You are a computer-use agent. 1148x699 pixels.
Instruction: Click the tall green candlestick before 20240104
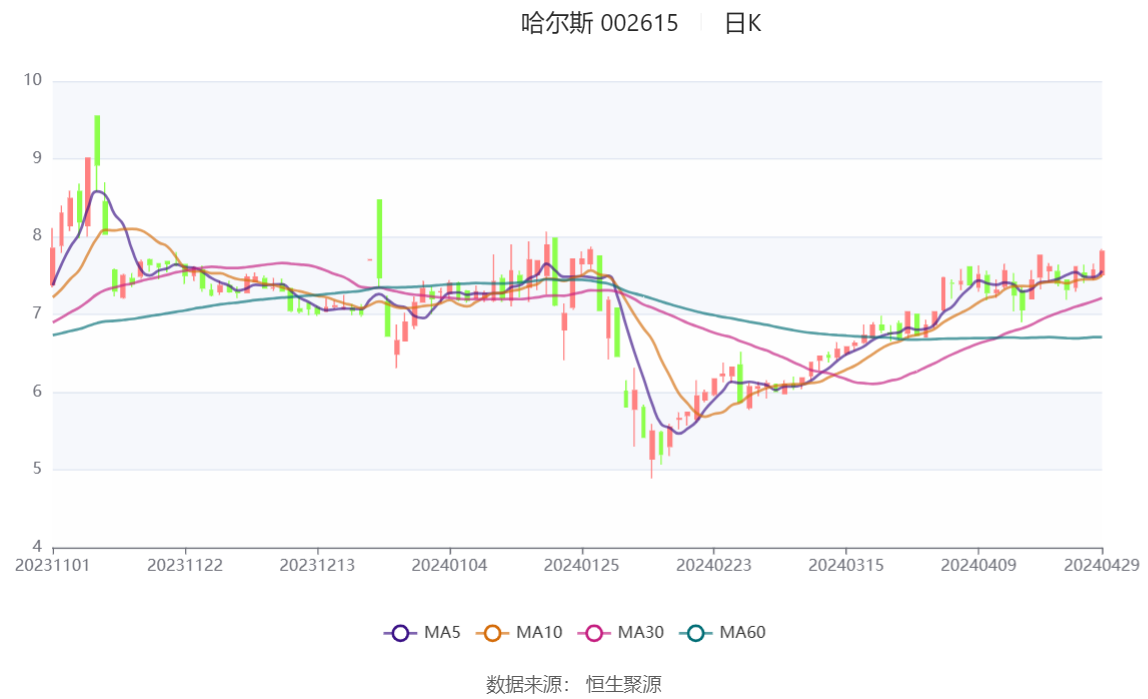coord(379,239)
